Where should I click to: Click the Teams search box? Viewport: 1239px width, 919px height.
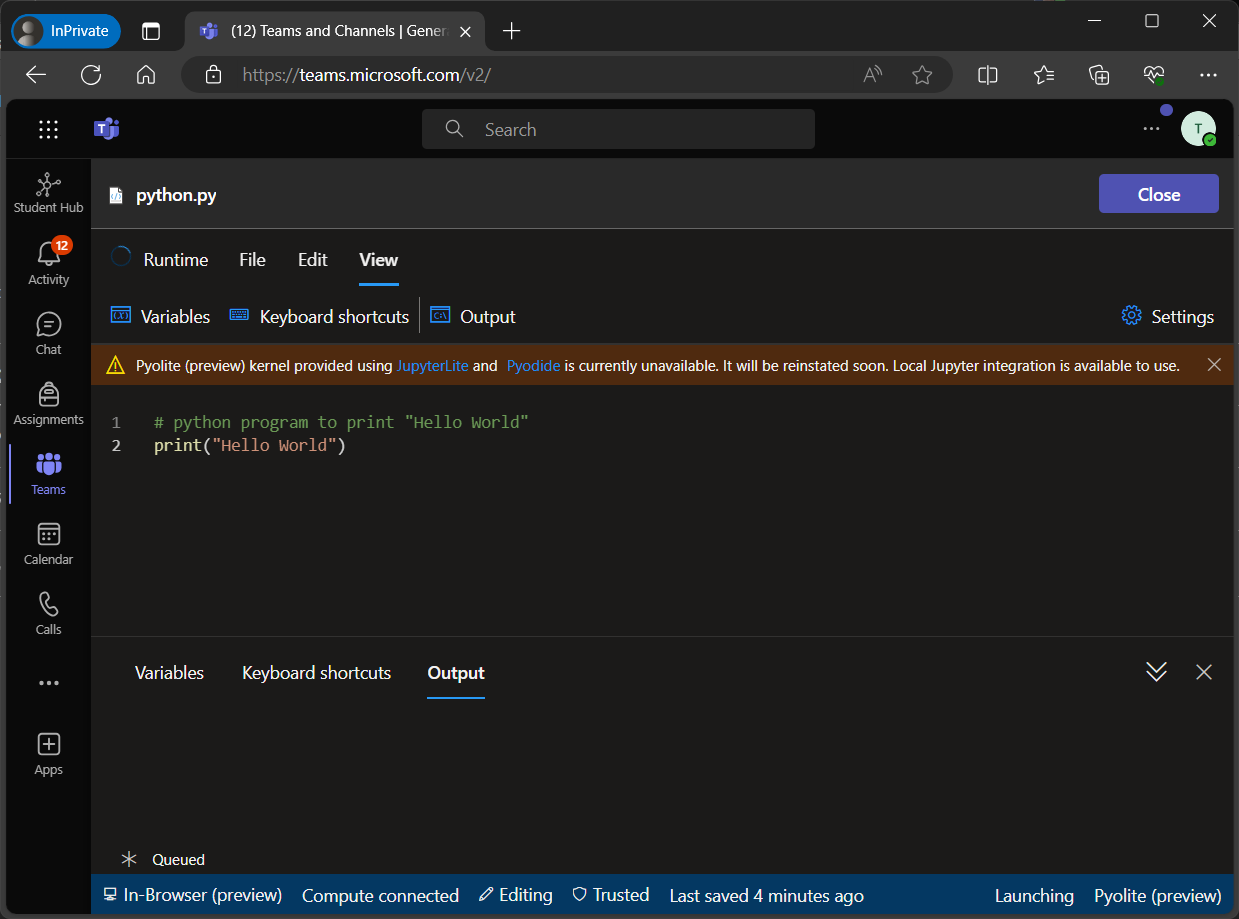618,129
